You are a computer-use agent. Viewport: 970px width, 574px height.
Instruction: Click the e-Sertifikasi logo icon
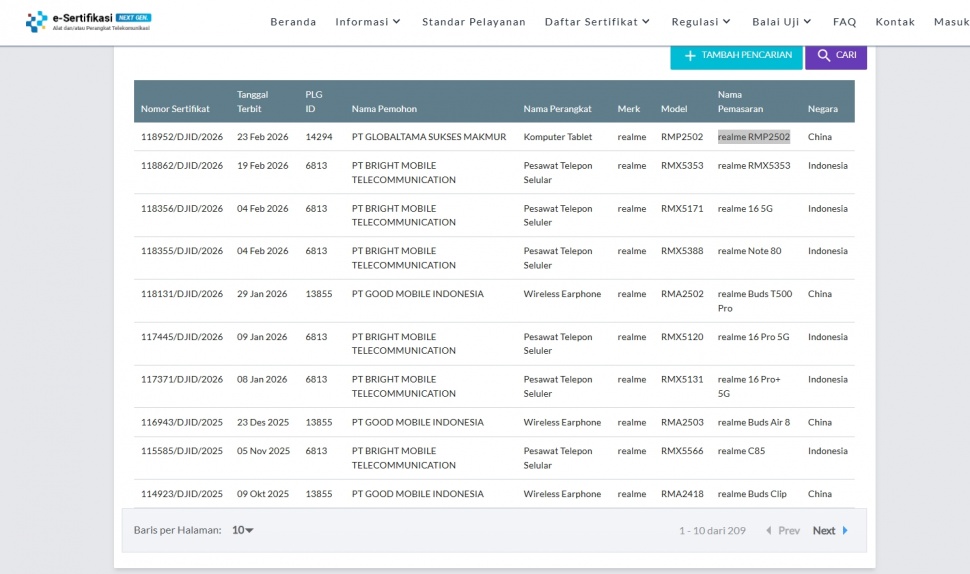[x=36, y=21]
